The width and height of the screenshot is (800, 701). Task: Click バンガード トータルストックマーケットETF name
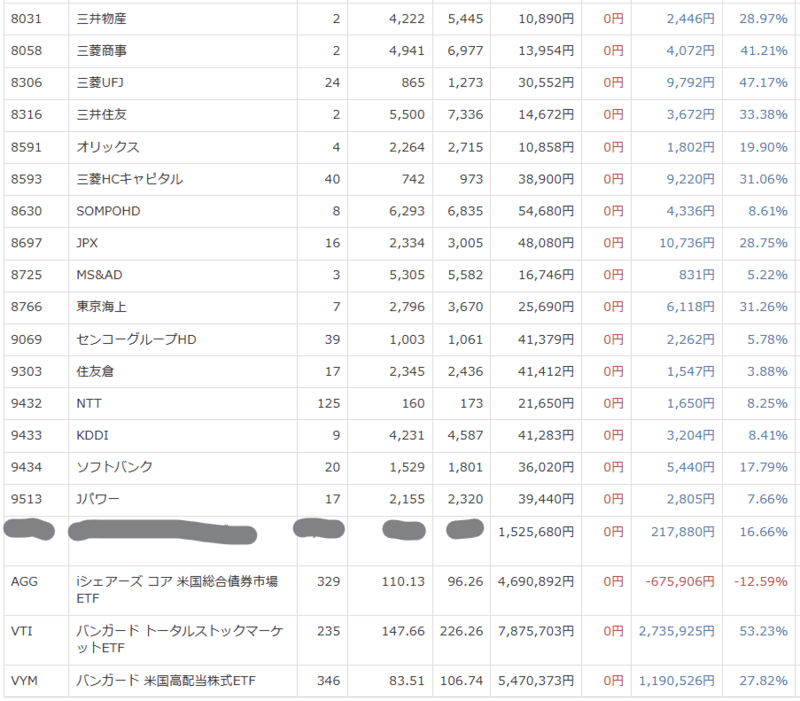(180, 639)
